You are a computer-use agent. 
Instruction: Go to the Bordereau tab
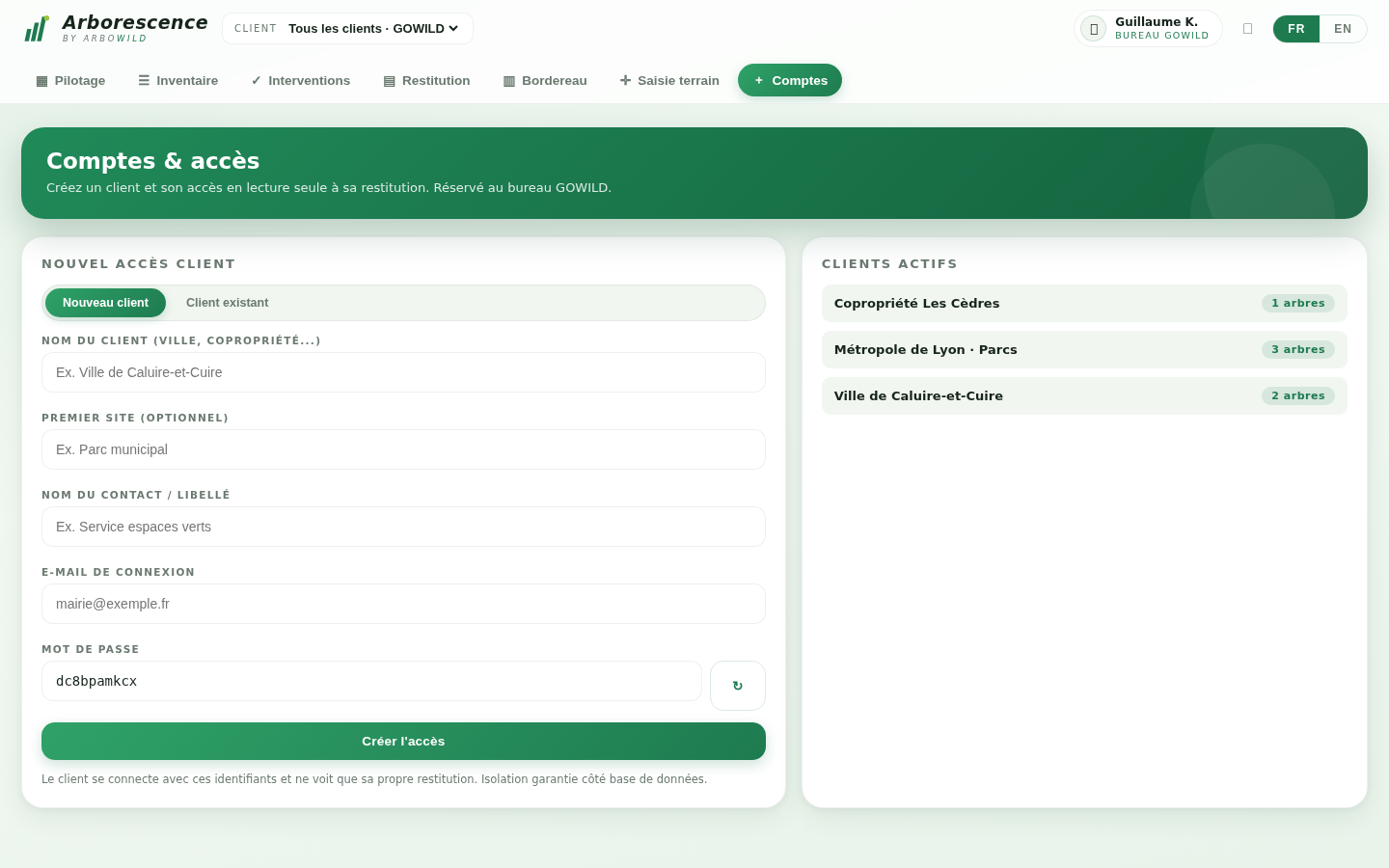point(545,80)
